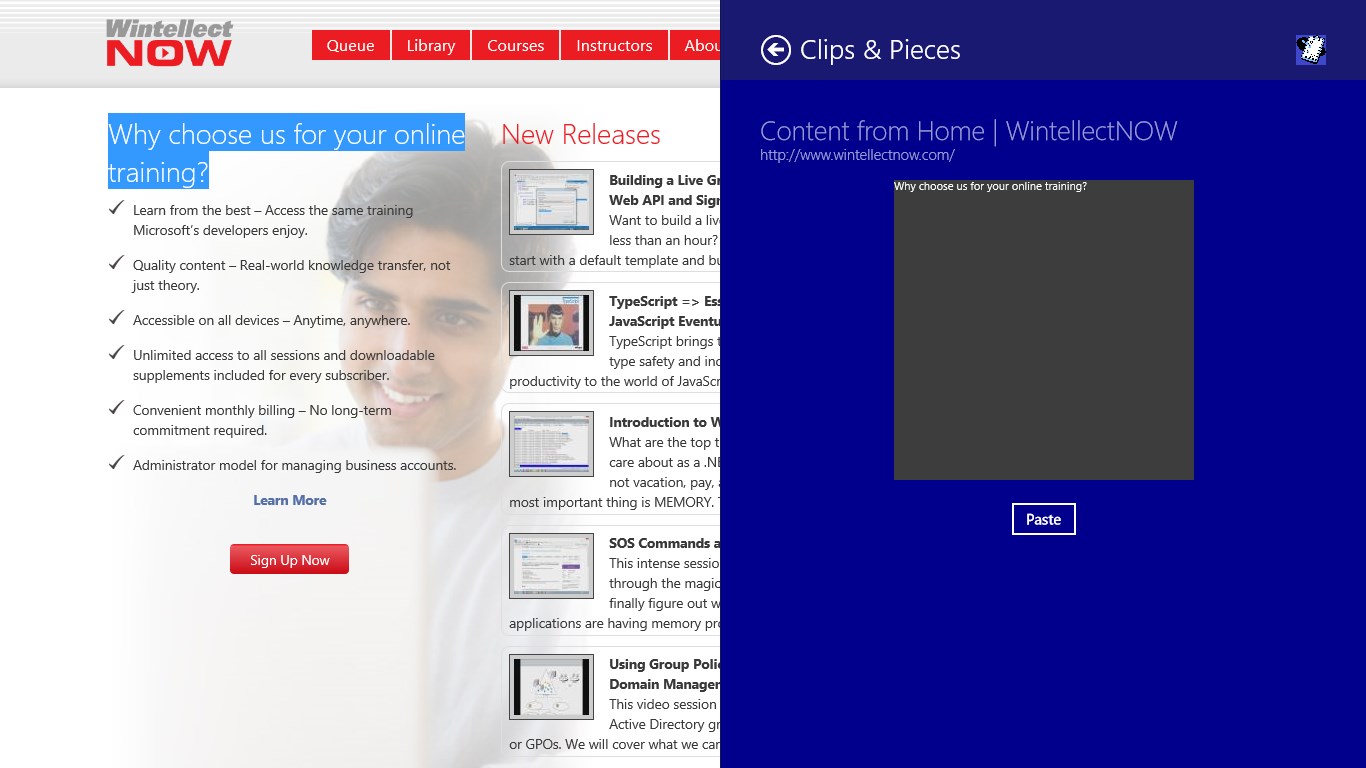Click the 'Learn from the best' bullet text

point(273,220)
